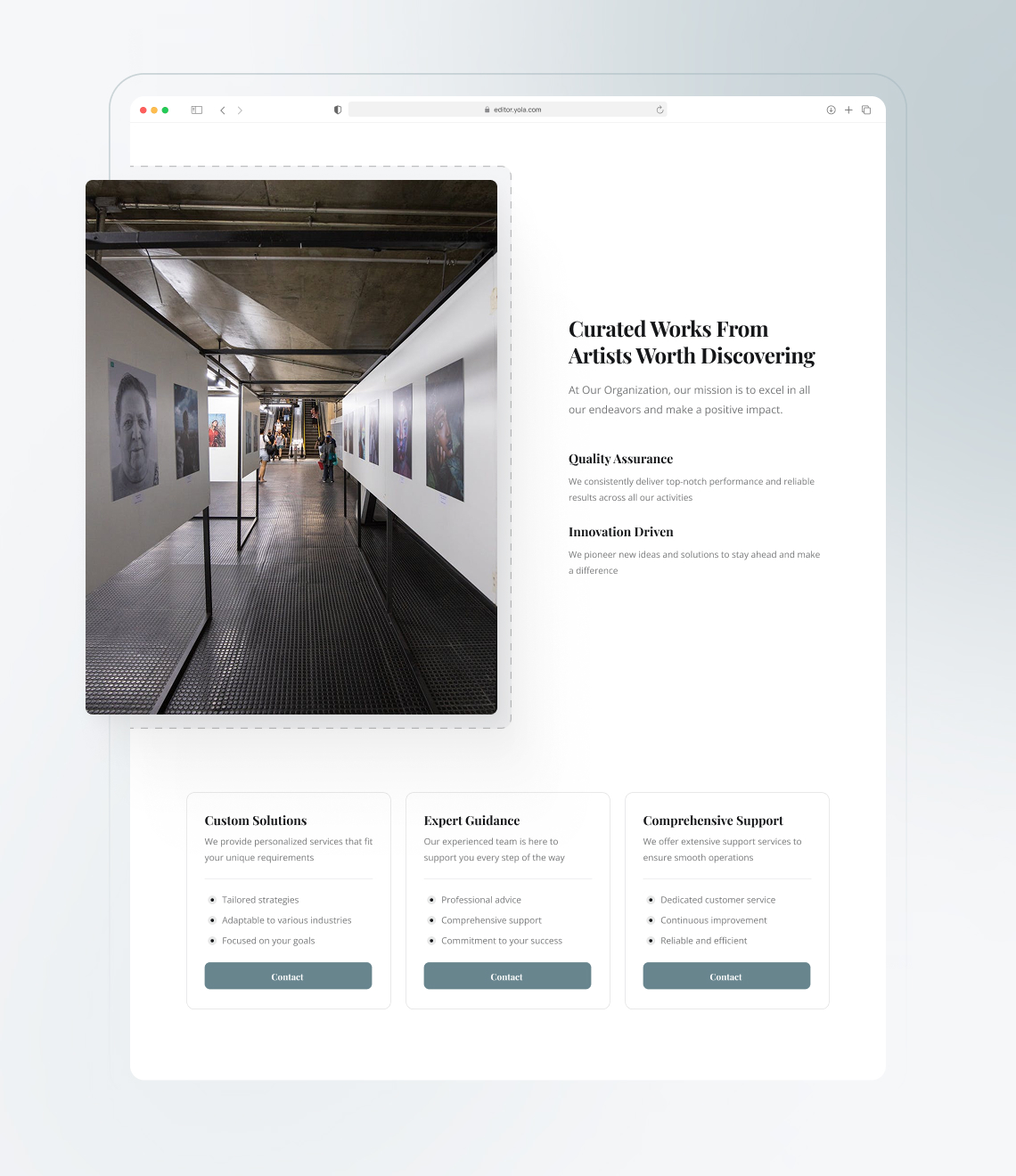
Task: Open the Privacy Report shield icon
Action: pyautogui.click(x=337, y=110)
